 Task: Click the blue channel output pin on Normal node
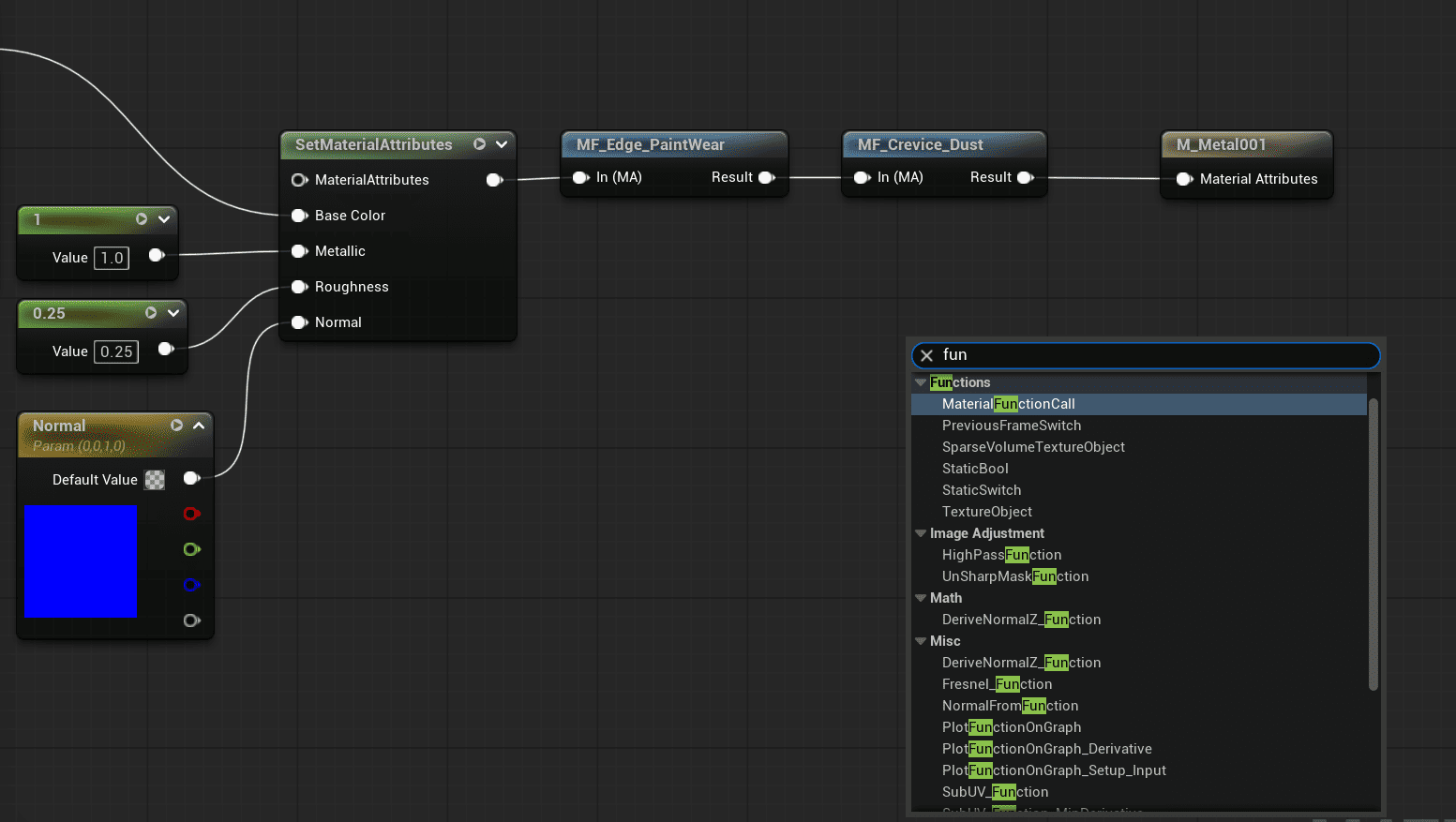191,585
